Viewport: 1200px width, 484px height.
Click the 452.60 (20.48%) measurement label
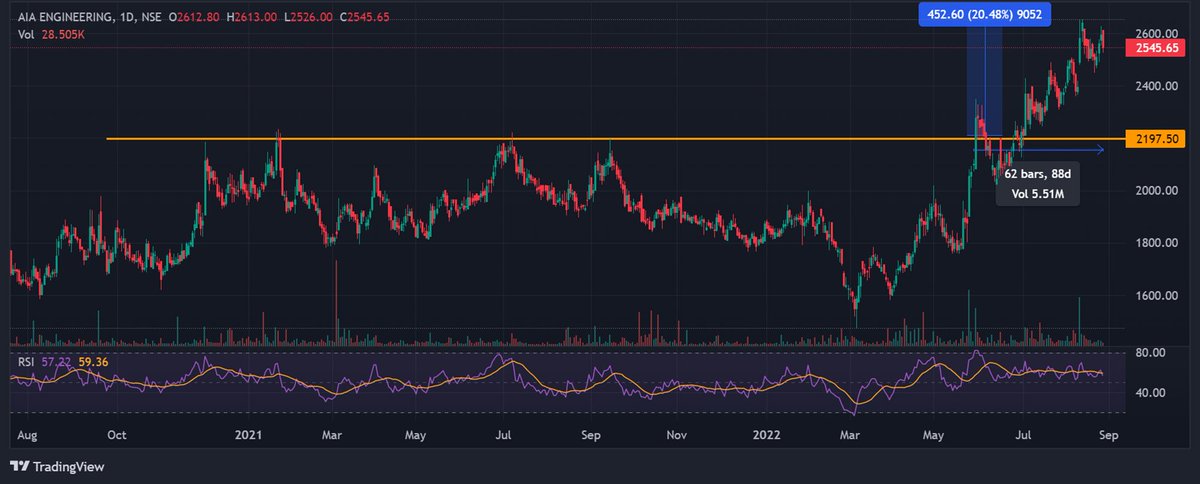click(x=985, y=13)
